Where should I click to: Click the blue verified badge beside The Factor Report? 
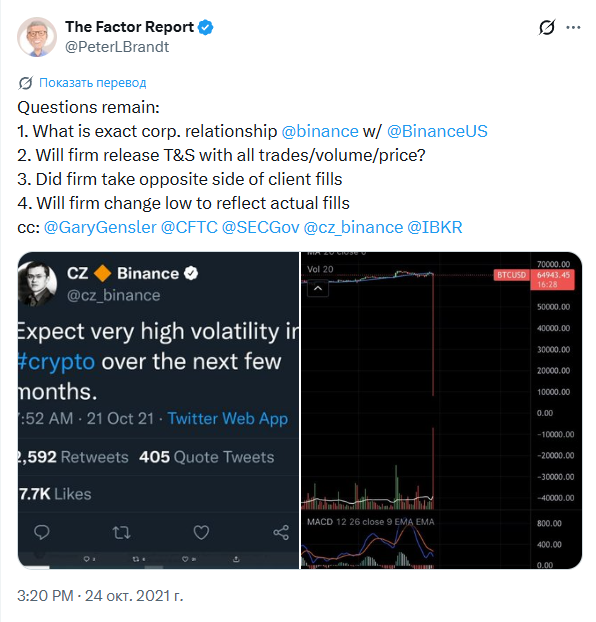tap(206, 27)
